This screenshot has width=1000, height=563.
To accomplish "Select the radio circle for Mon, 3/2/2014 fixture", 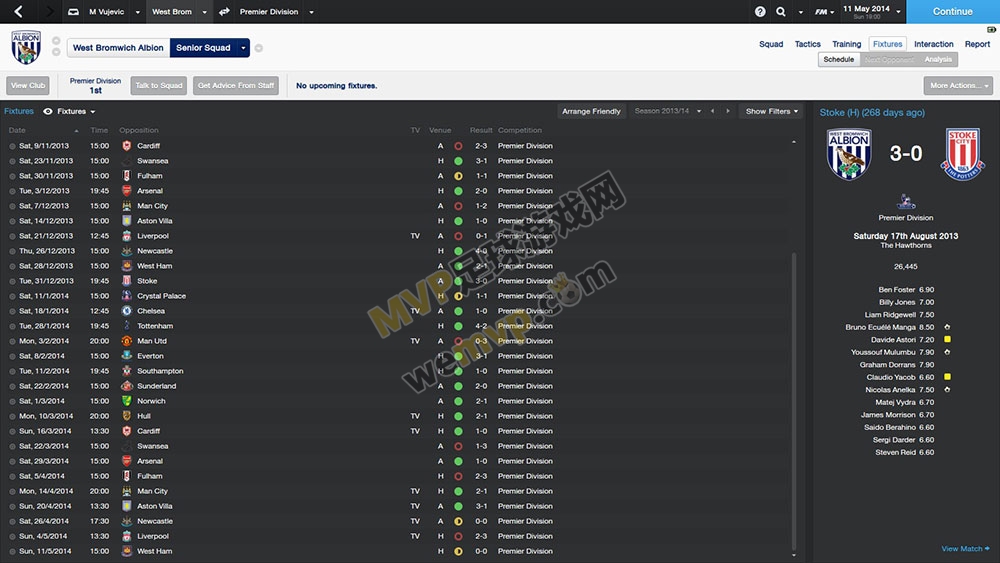I will coord(12,341).
